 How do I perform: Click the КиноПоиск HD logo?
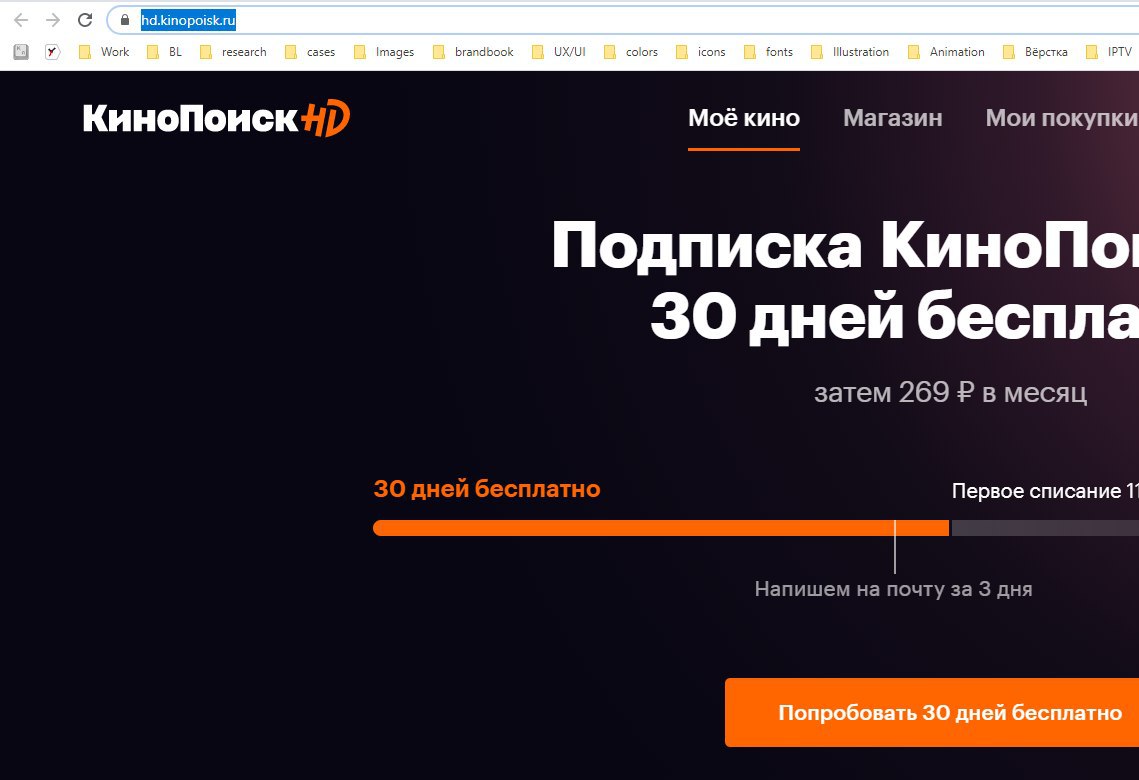click(x=216, y=118)
